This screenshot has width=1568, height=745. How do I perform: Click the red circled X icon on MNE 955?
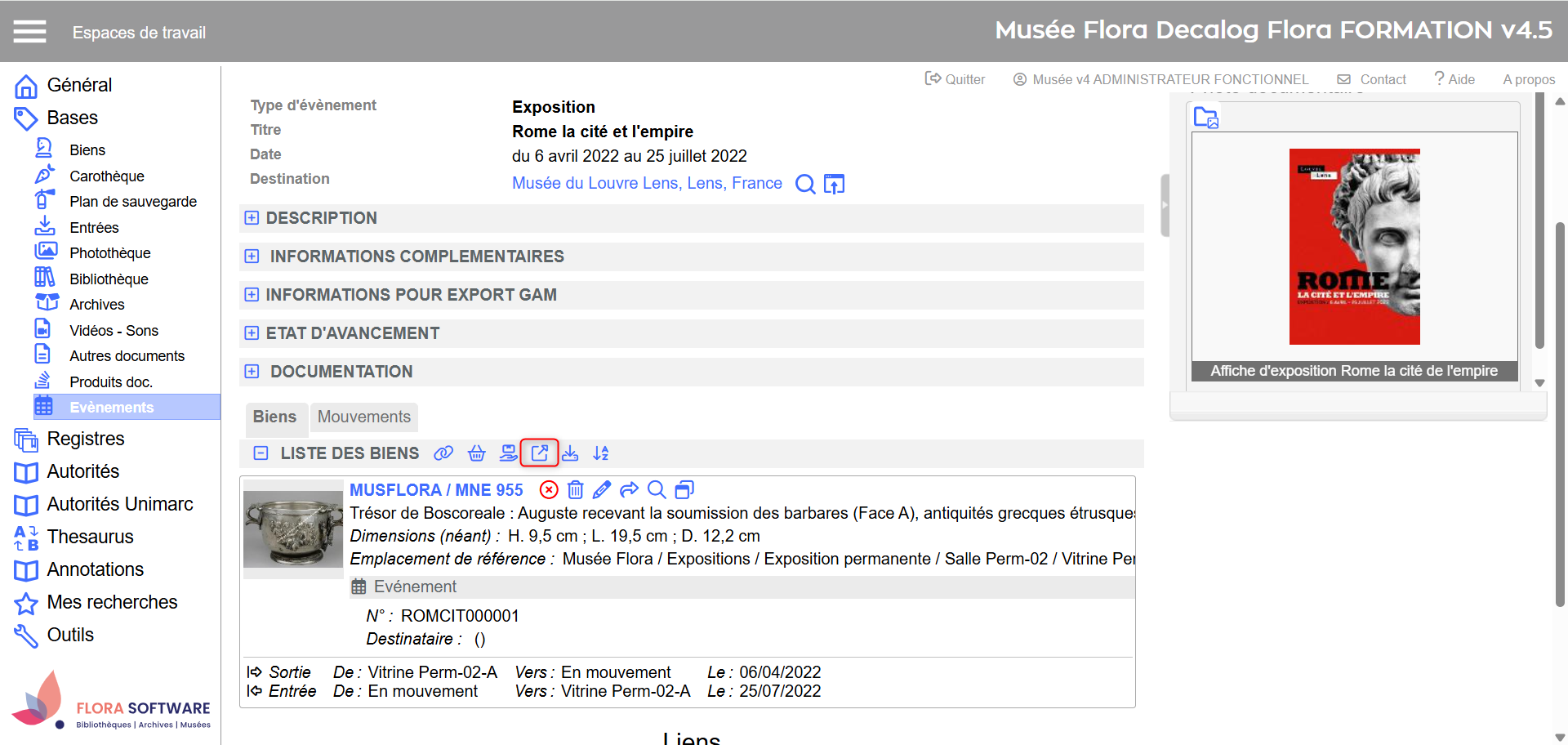pyautogui.click(x=549, y=490)
